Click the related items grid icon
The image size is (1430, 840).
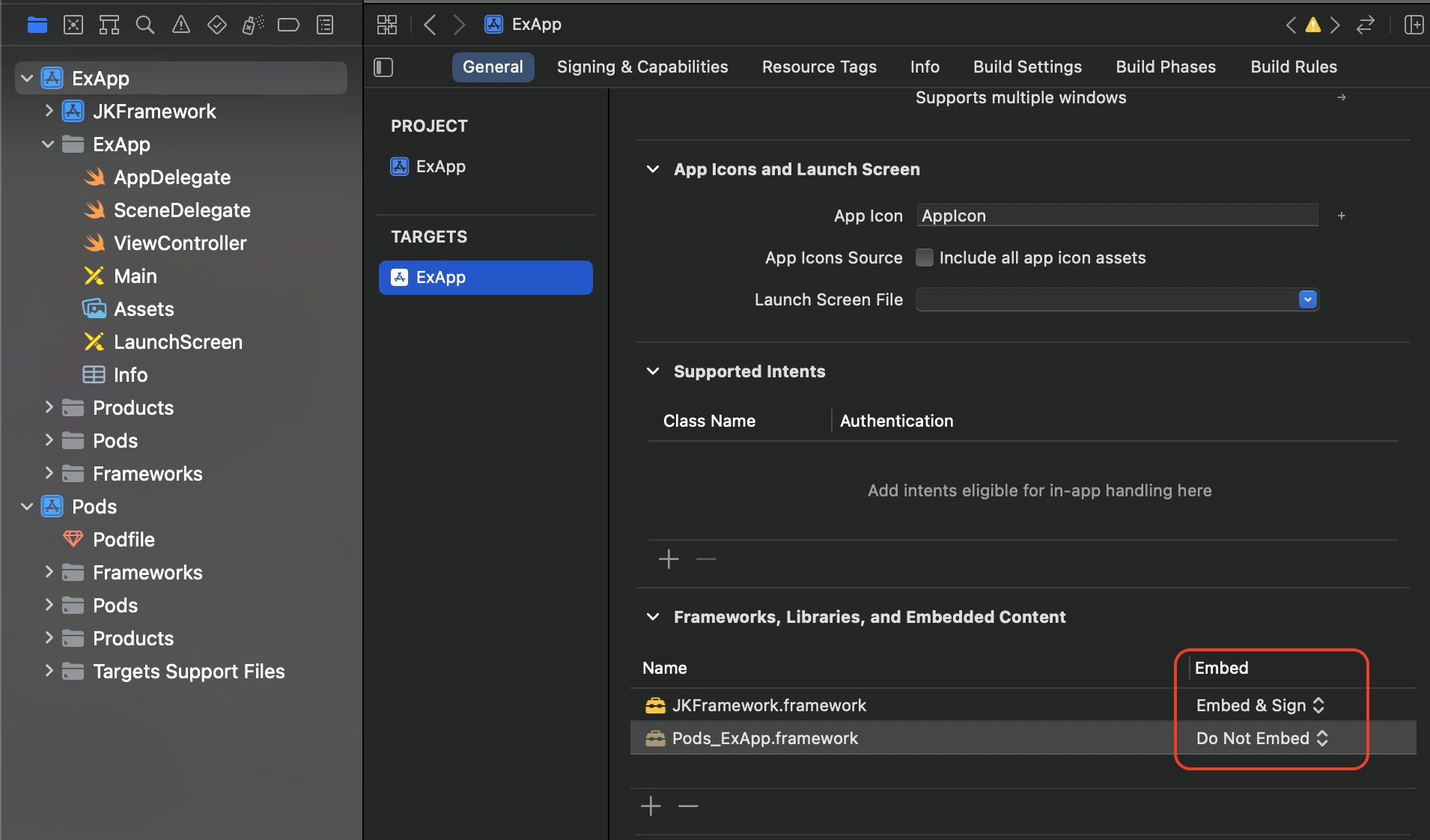(387, 25)
